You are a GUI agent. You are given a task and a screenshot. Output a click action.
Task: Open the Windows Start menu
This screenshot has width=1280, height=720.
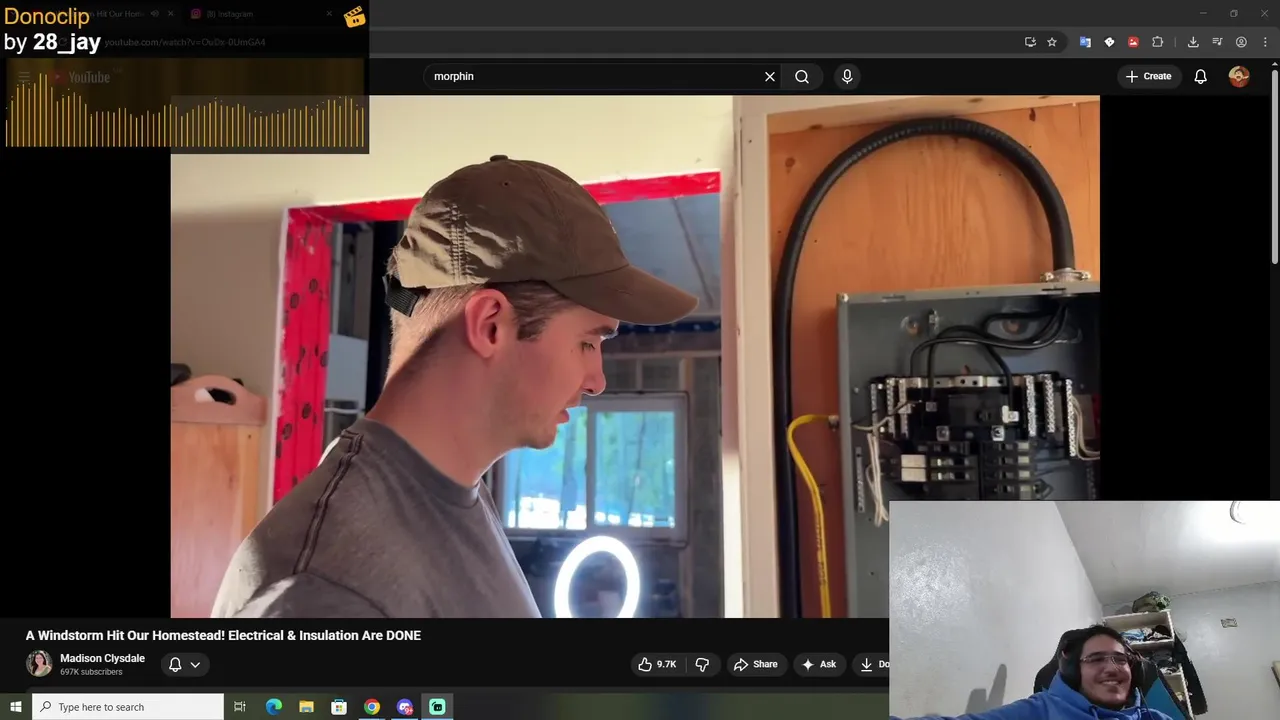(x=15, y=707)
